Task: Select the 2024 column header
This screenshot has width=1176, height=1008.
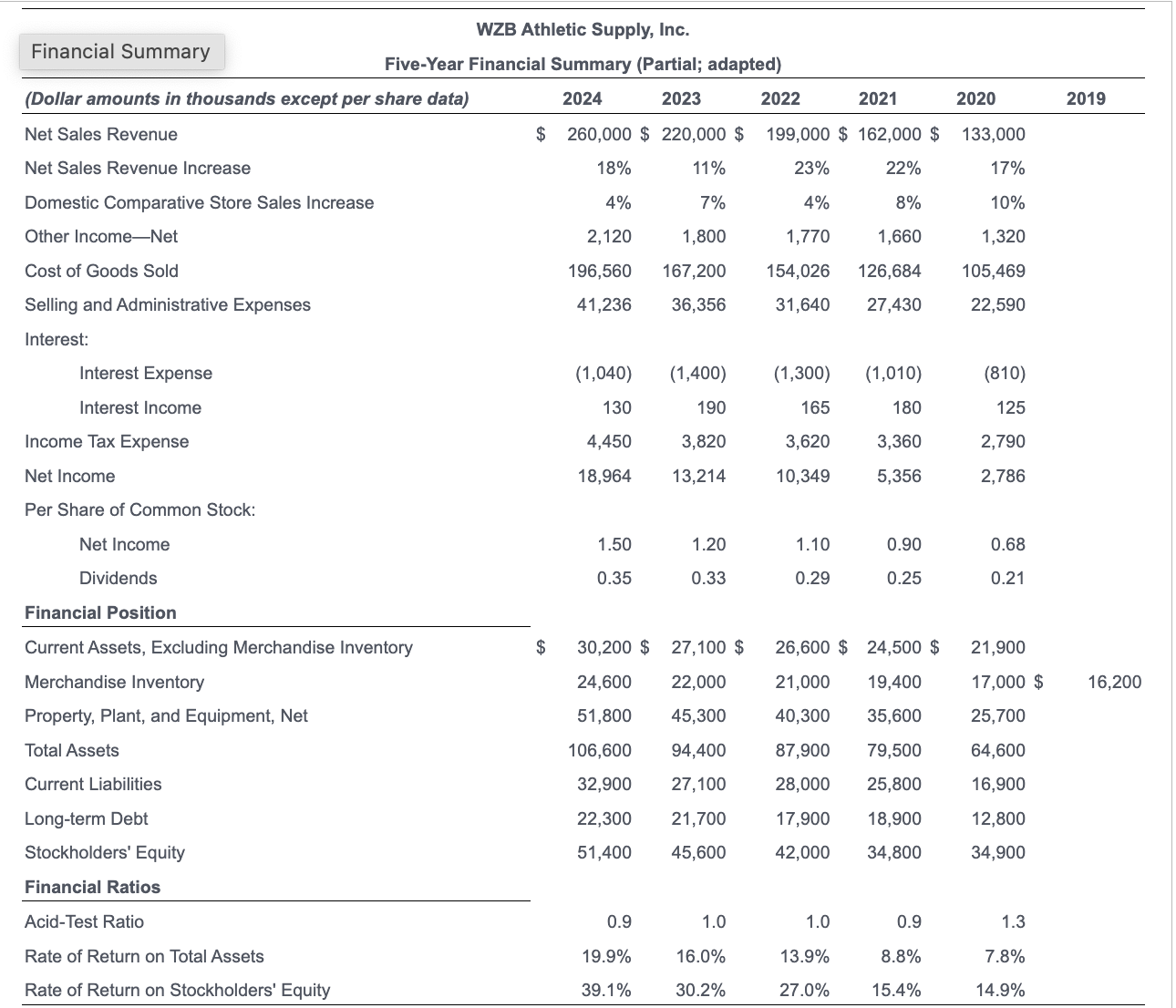Action: tap(582, 98)
